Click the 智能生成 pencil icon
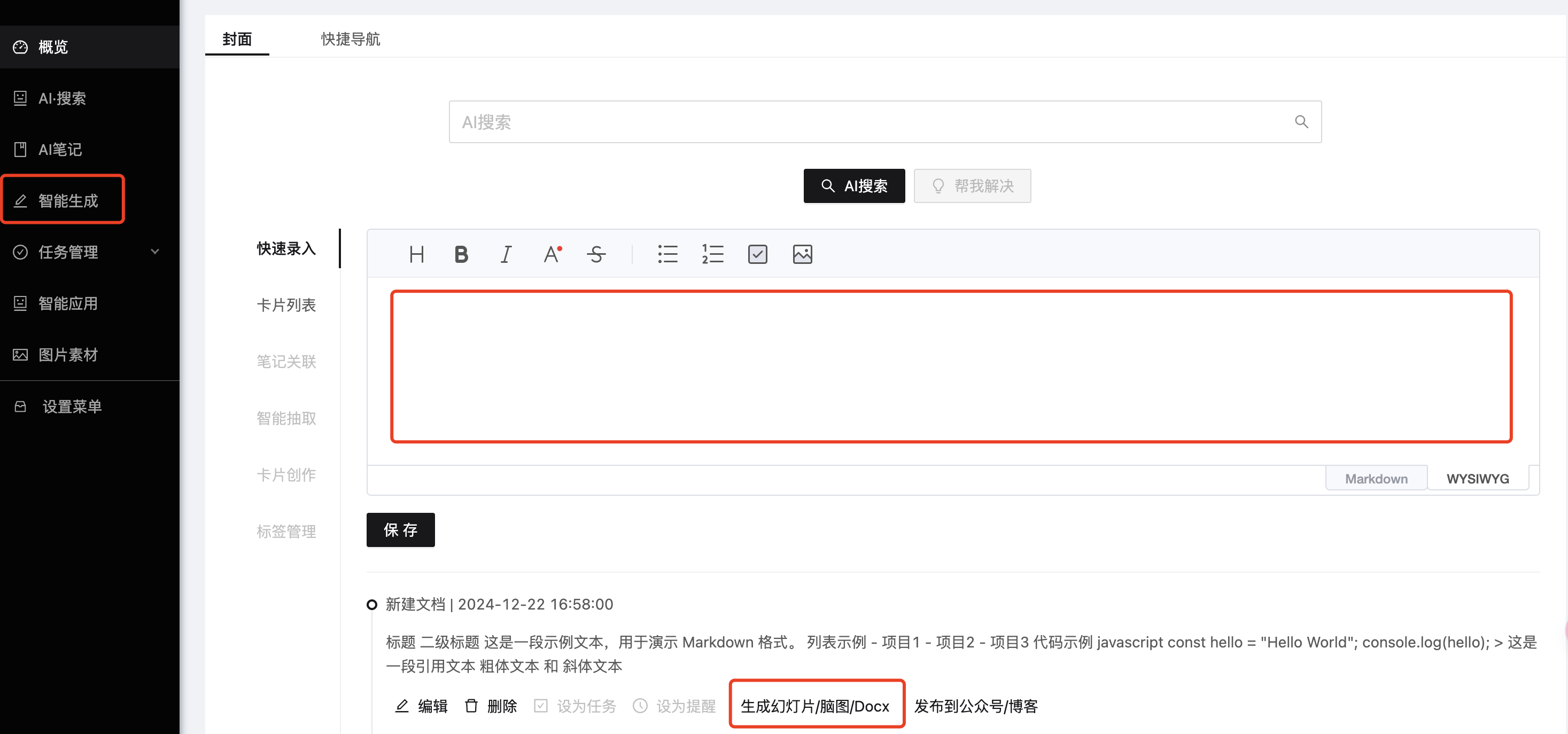Image resolution: width=1568 pixels, height=734 pixels. click(x=20, y=201)
